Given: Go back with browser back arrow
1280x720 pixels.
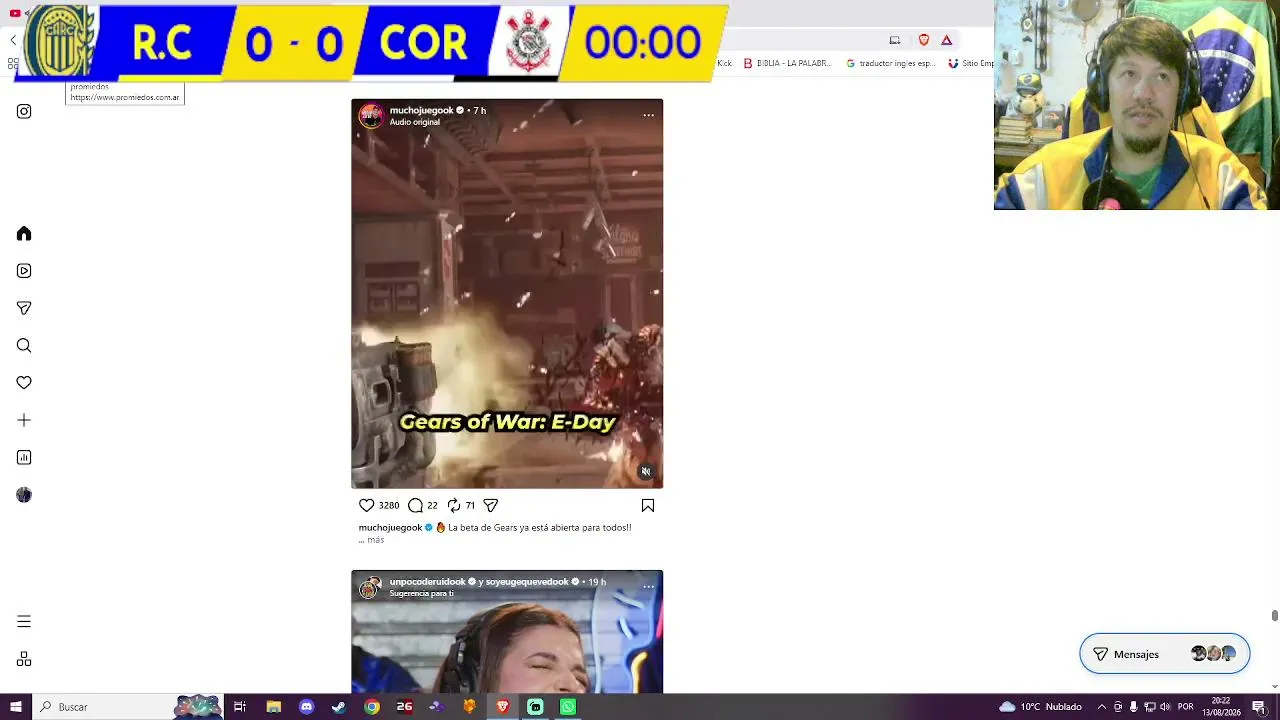Looking at the screenshot, I should coord(13,40).
